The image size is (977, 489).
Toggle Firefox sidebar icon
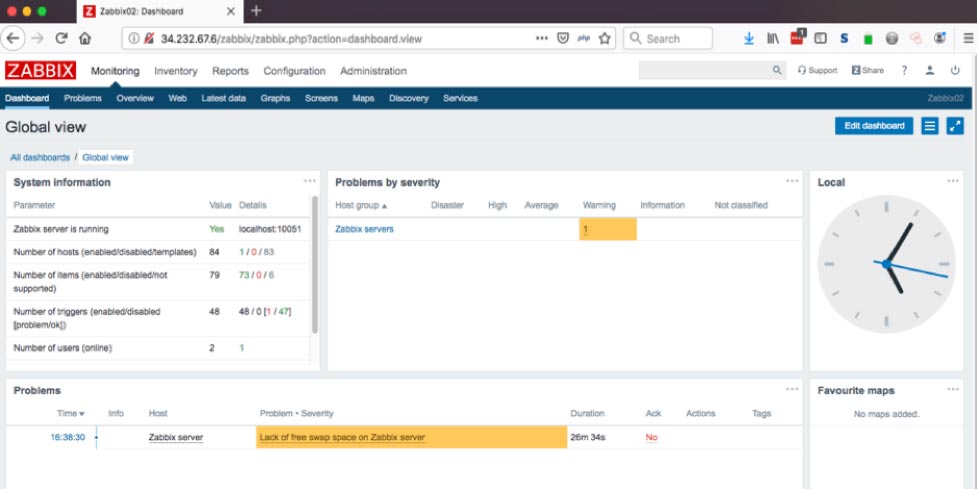coord(821,39)
